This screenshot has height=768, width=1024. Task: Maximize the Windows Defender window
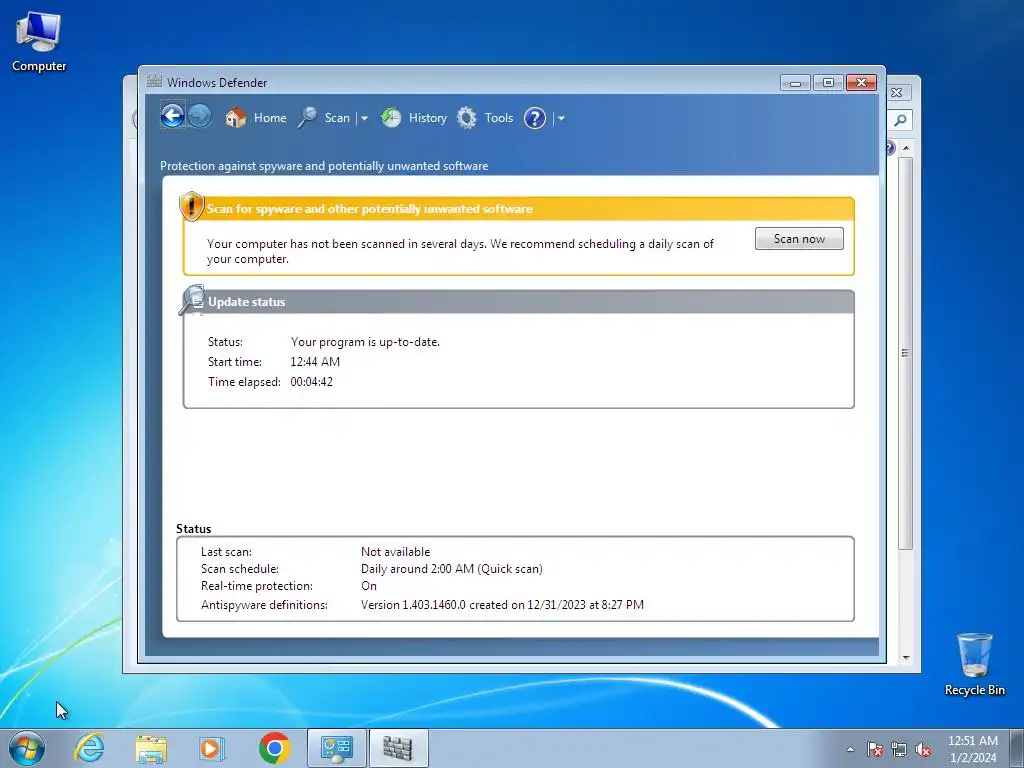(x=827, y=83)
